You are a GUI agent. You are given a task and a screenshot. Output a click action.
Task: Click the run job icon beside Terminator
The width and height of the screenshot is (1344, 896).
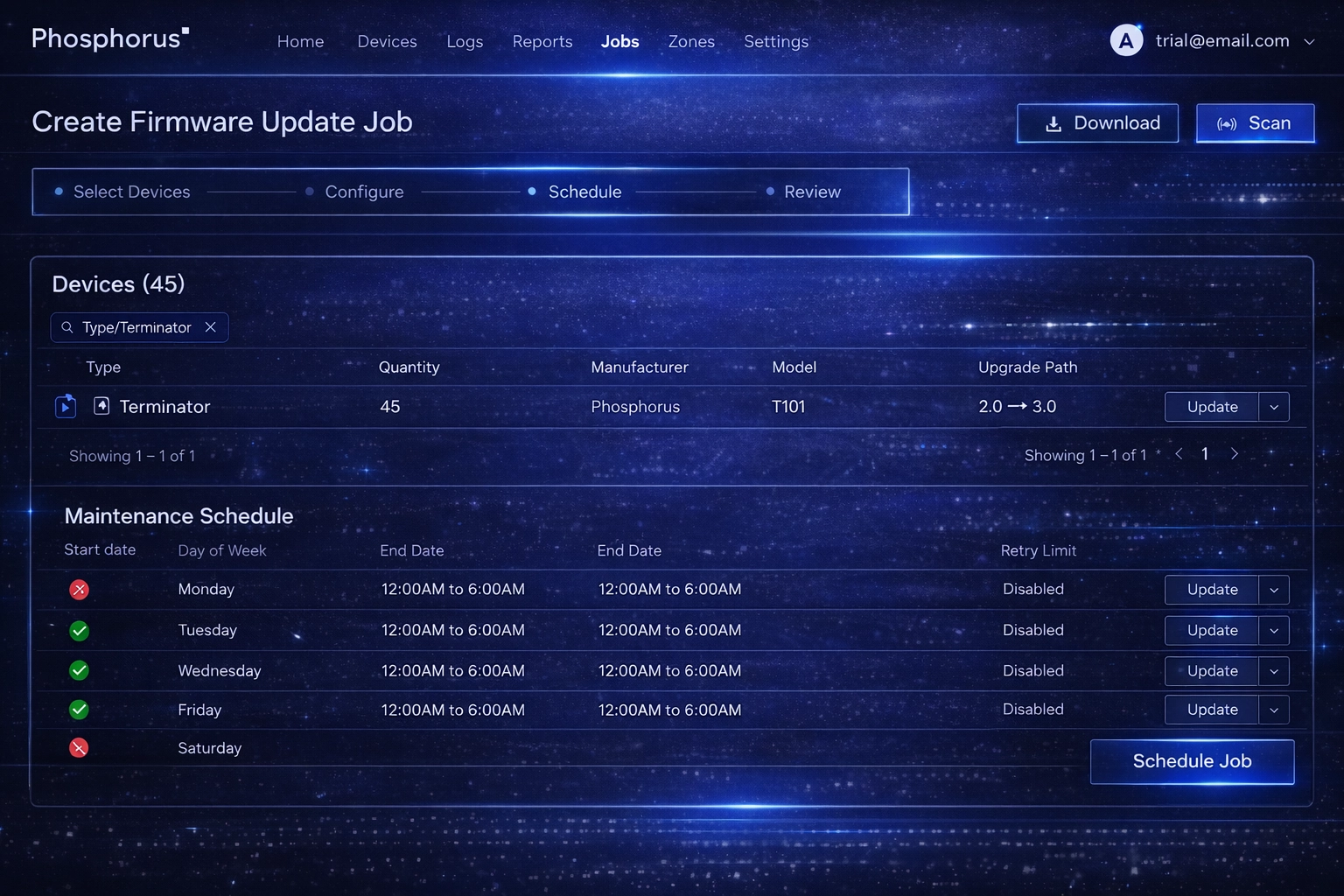tap(65, 406)
